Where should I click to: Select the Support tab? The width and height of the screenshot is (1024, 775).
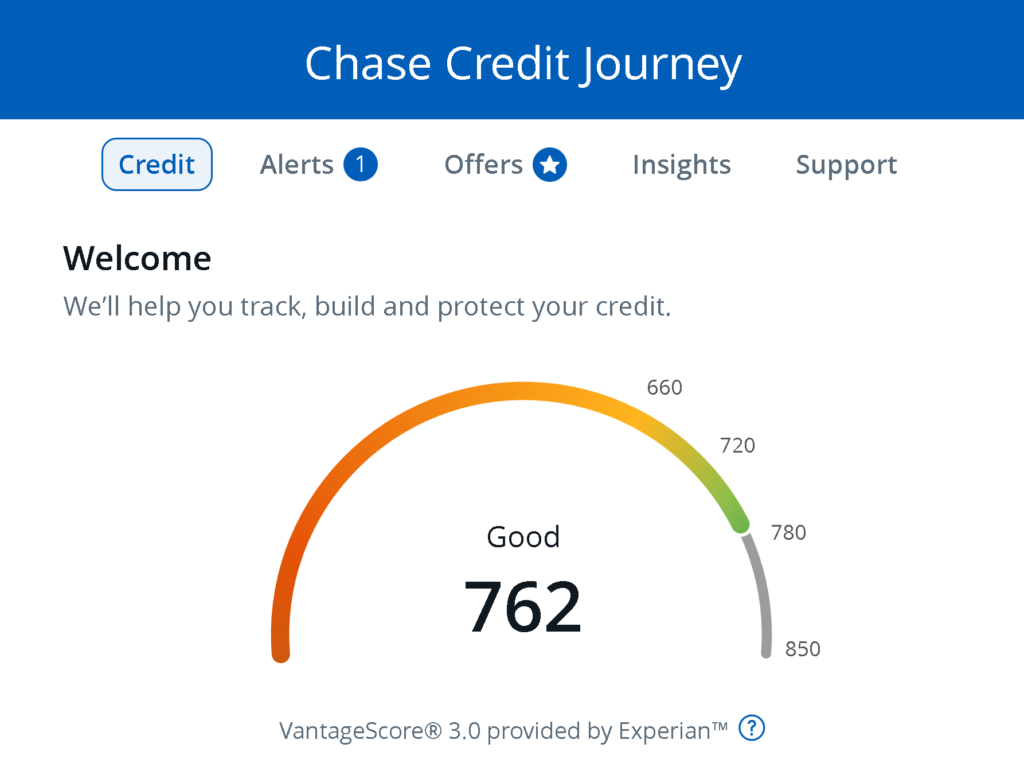click(846, 165)
